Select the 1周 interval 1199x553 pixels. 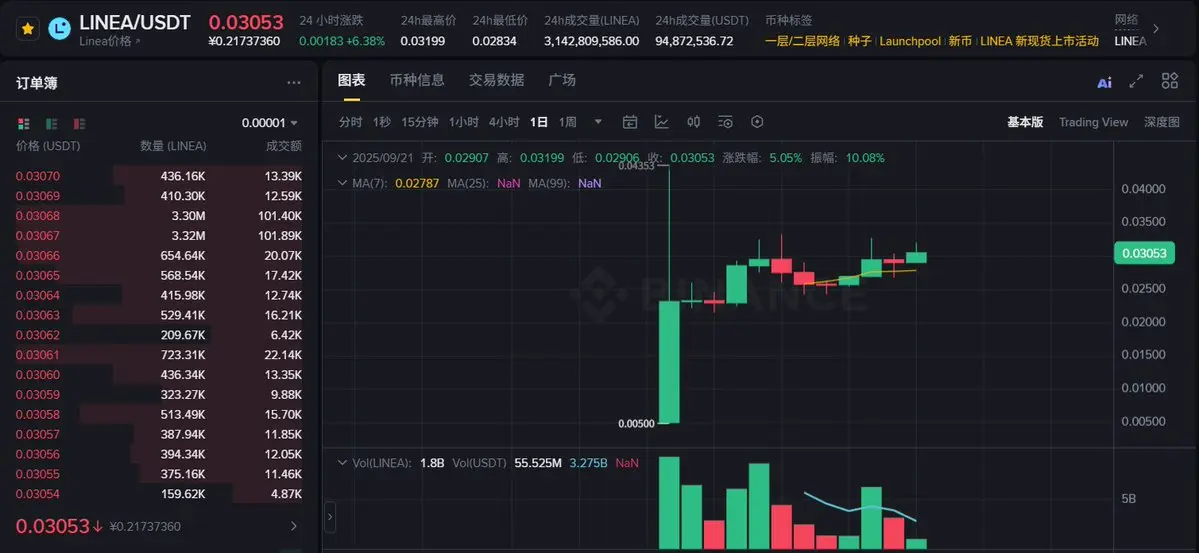(567, 122)
